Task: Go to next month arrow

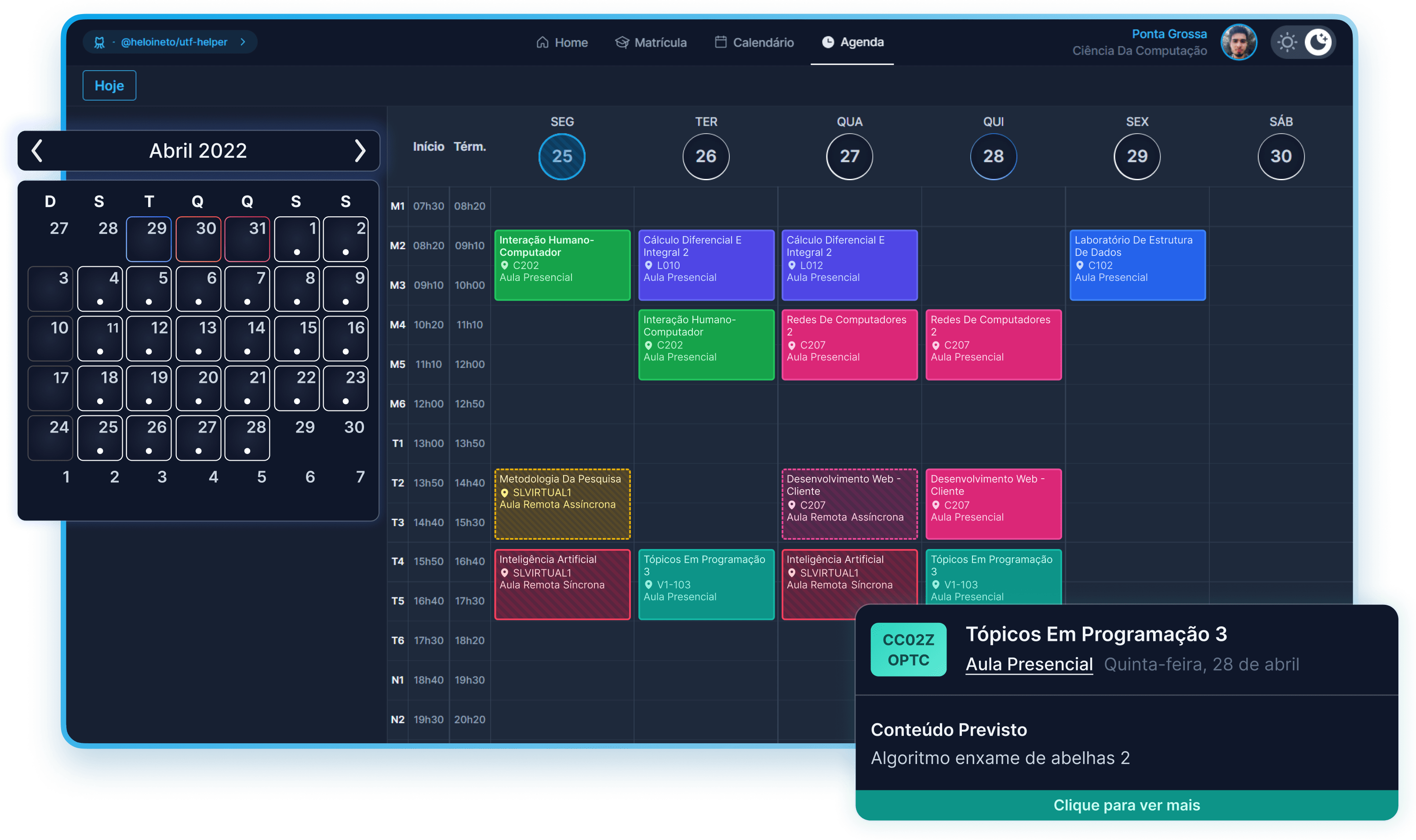Action: tap(360, 151)
